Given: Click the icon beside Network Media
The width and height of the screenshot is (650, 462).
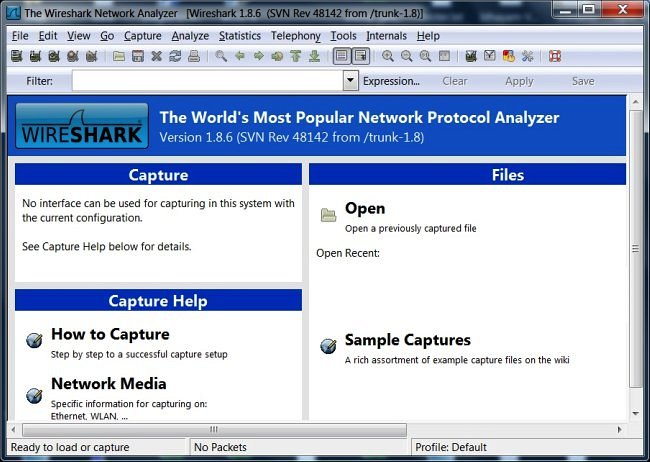Looking at the screenshot, I should tap(34, 395).
